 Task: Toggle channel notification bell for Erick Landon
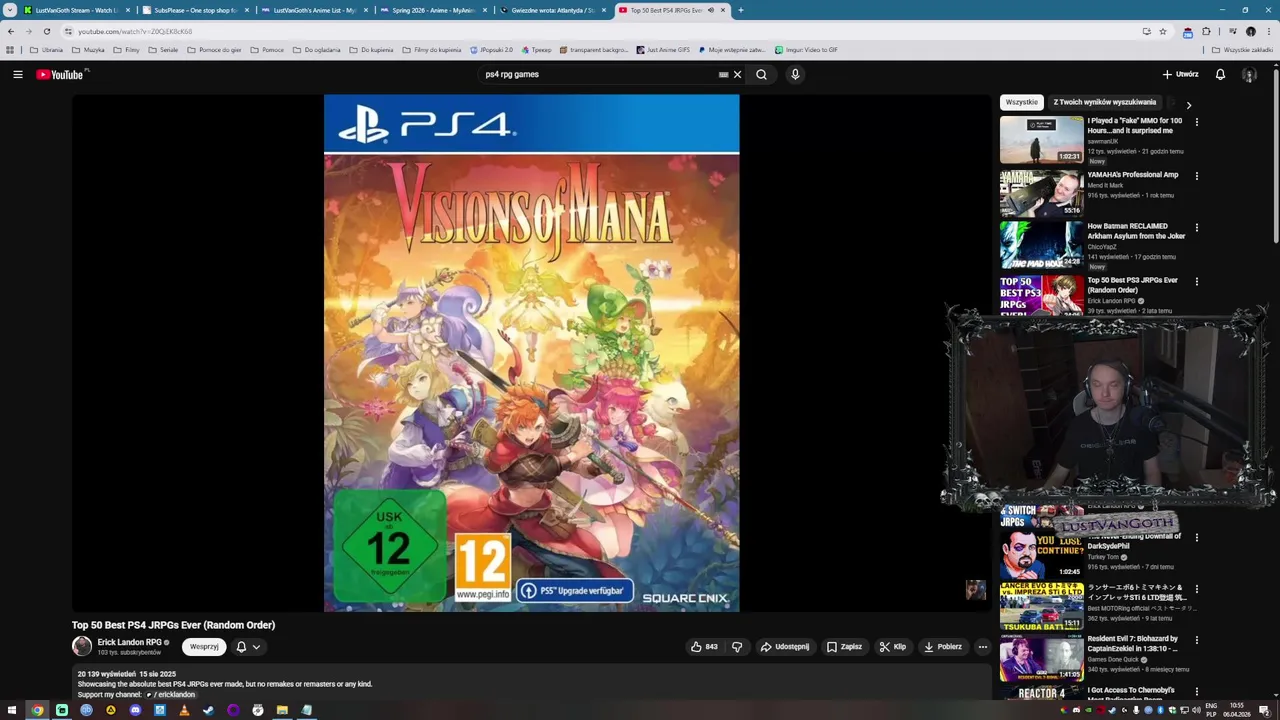(241, 647)
